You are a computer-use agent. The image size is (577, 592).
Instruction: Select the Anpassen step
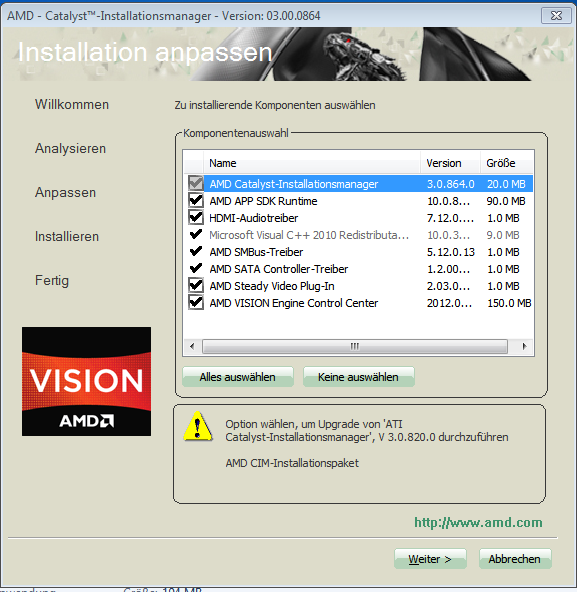pyautogui.click(x=65, y=193)
